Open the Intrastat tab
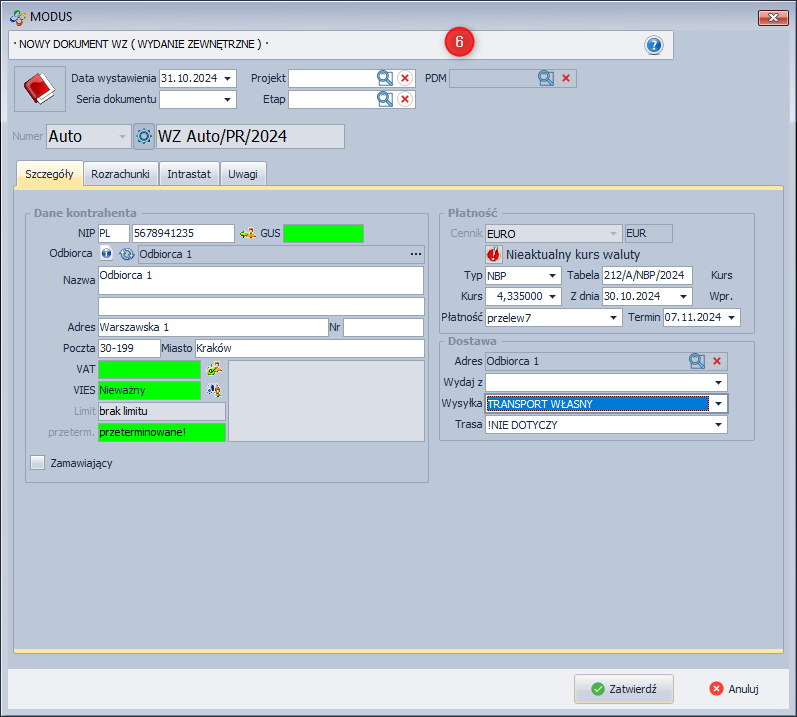This screenshot has height=717, width=797. (x=189, y=174)
